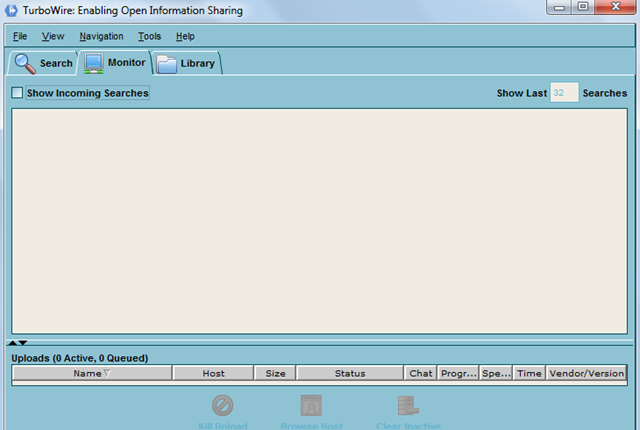640x430 pixels.
Task: Click the Clear Inactive icon
Action: [x=408, y=405]
